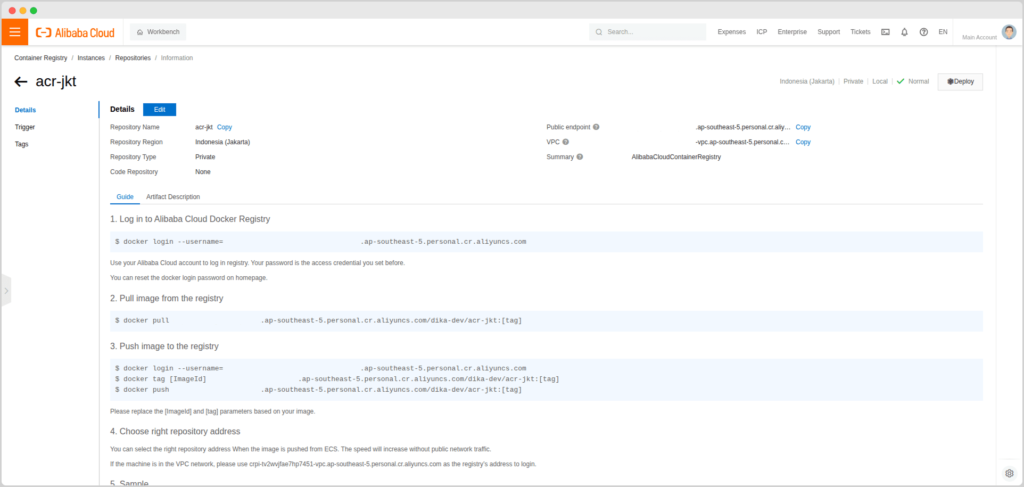
Task: Click the Summary help icon
Action: [x=580, y=157]
